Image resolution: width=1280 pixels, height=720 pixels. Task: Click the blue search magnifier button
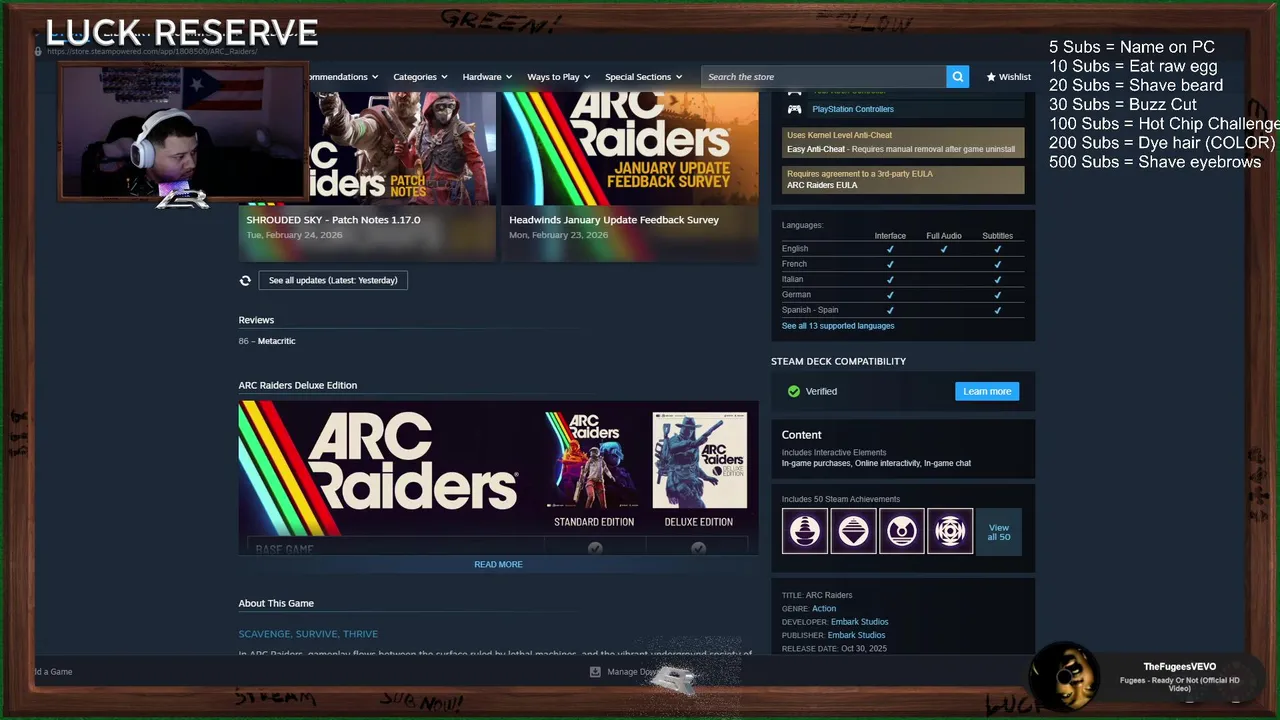click(957, 77)
